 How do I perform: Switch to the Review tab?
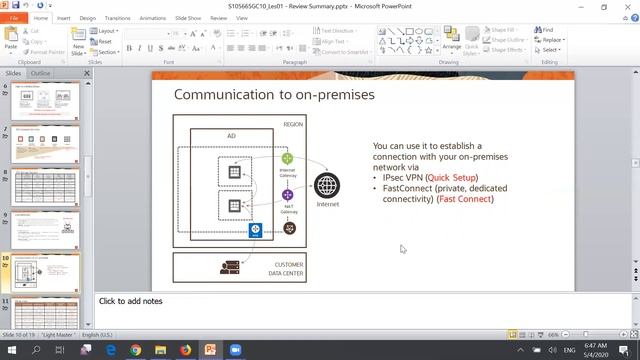pos(218,18)
